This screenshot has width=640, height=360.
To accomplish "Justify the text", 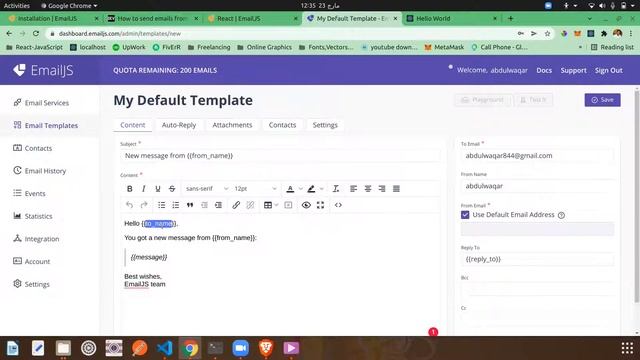I will pyautogui.click(x=396, y=189).
